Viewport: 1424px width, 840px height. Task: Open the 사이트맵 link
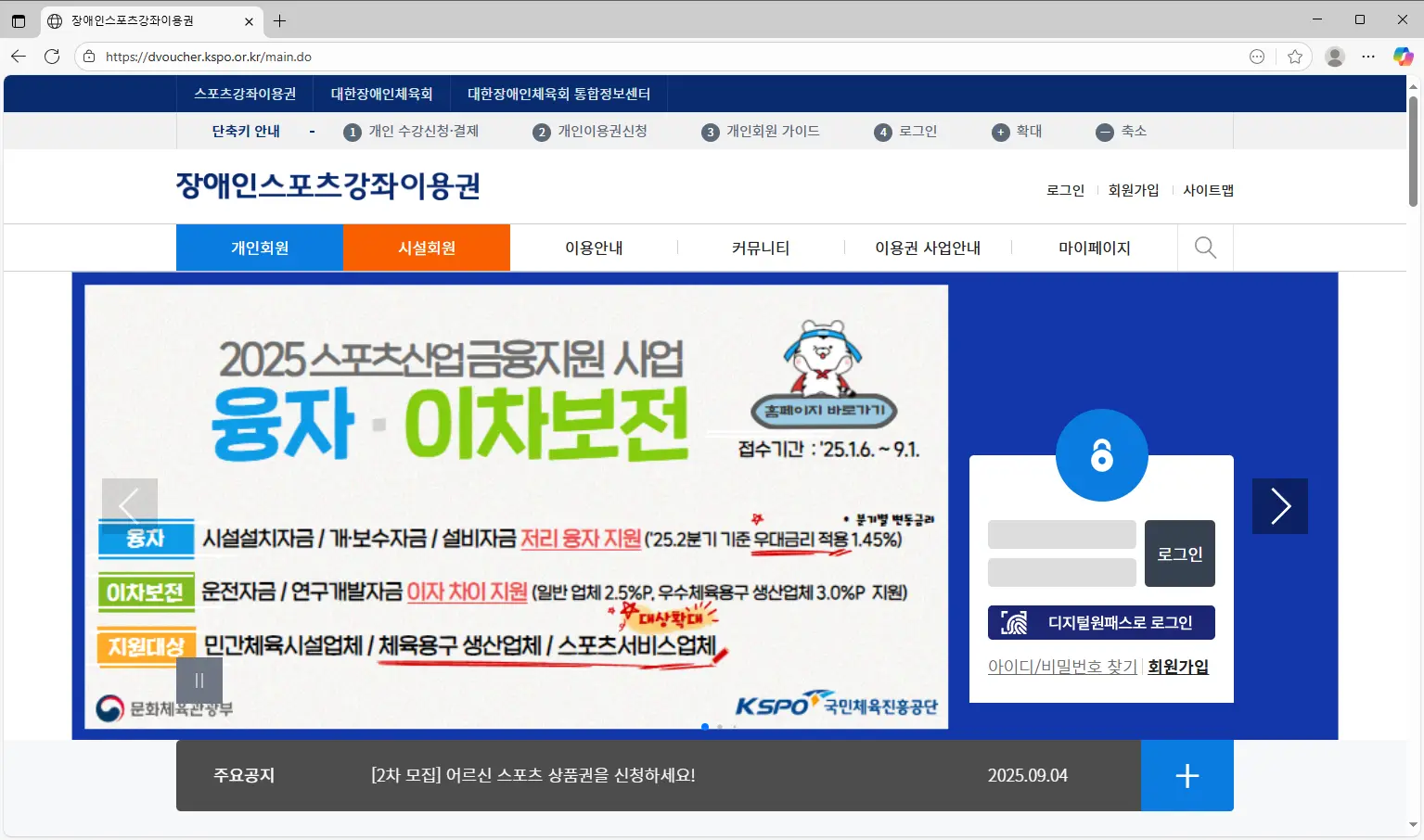(1209, 190)
